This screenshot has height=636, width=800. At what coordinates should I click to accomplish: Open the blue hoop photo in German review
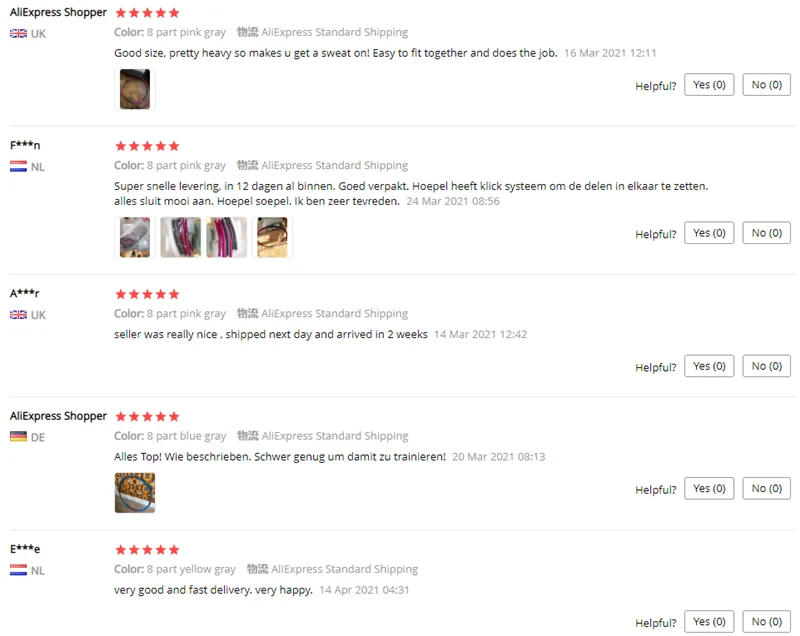[135, 493]
